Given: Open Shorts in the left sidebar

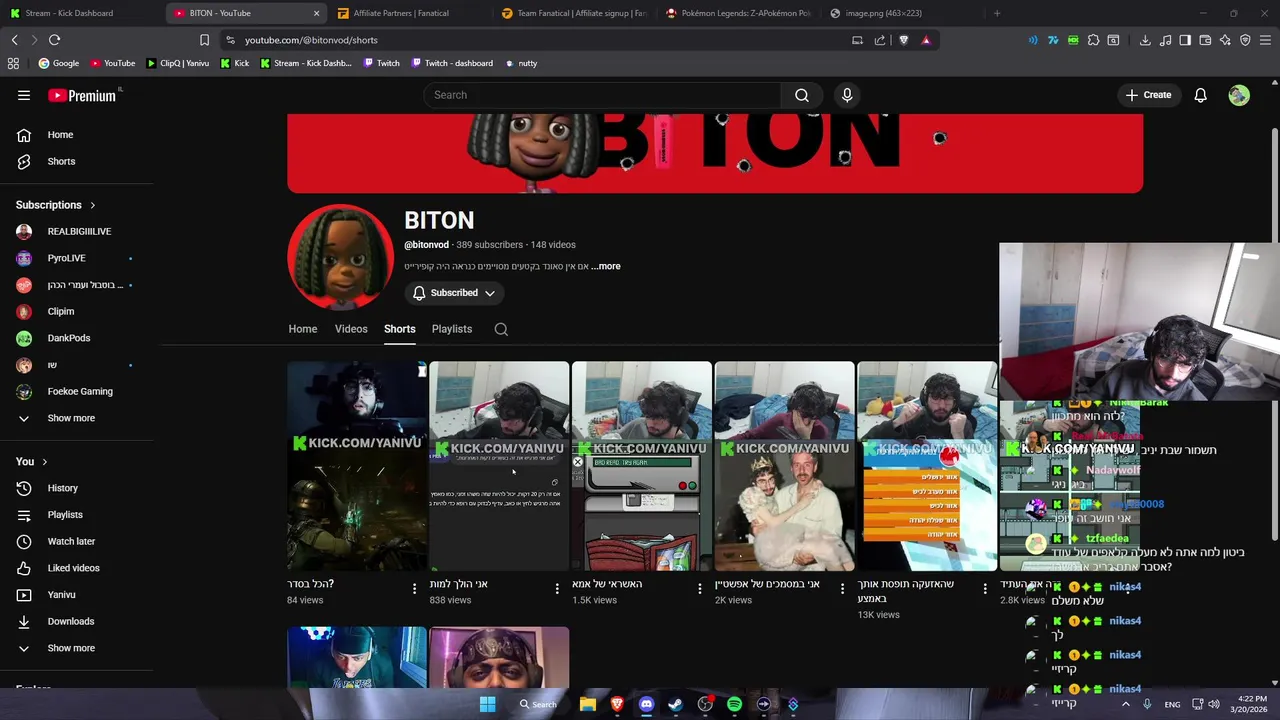Looking at the screenshot, I should pyautogui.click(x=58, y=161).
